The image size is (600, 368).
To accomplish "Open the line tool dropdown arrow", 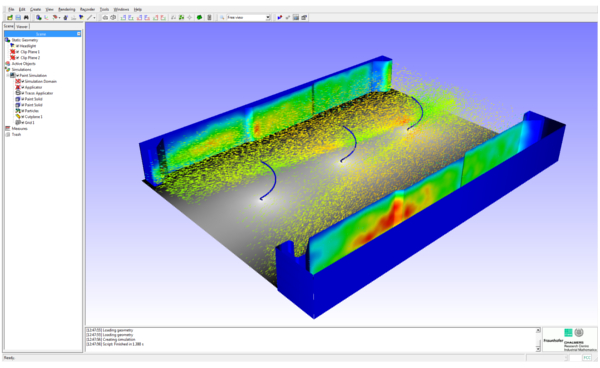I will [94, 18].
